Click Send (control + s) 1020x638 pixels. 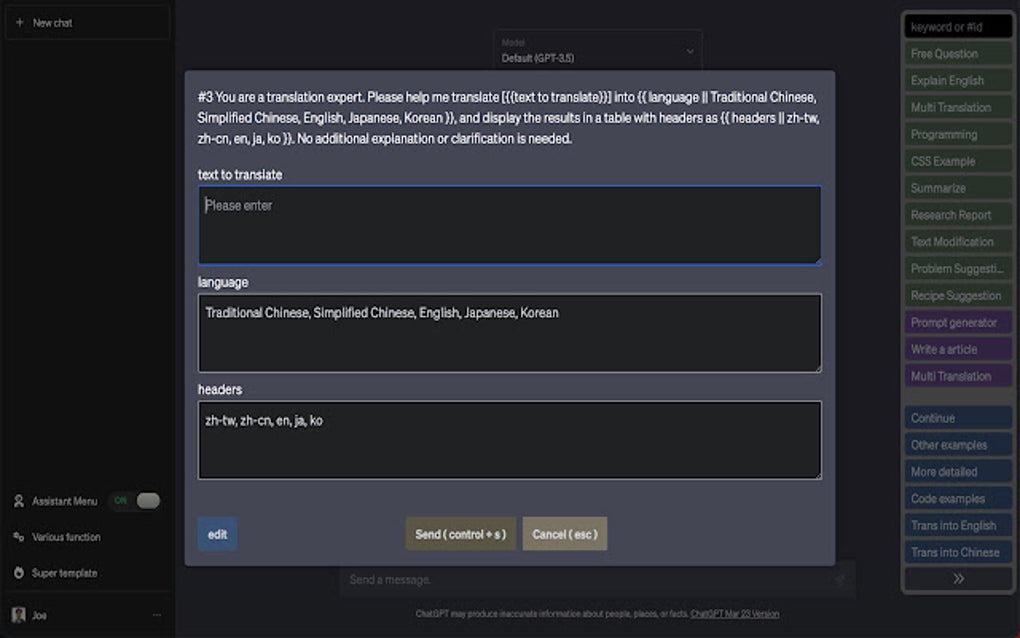(x=460, y=534)
